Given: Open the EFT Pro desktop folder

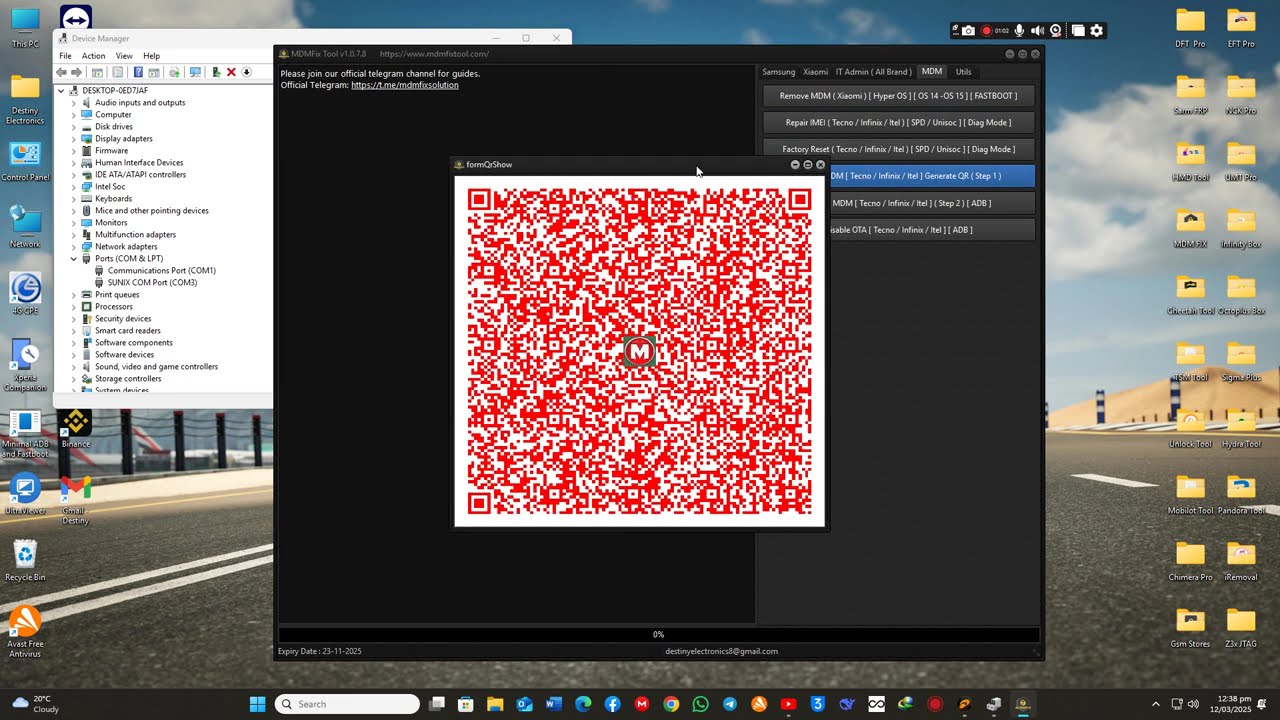Looking at the screenshot, I should (1241, 27).
